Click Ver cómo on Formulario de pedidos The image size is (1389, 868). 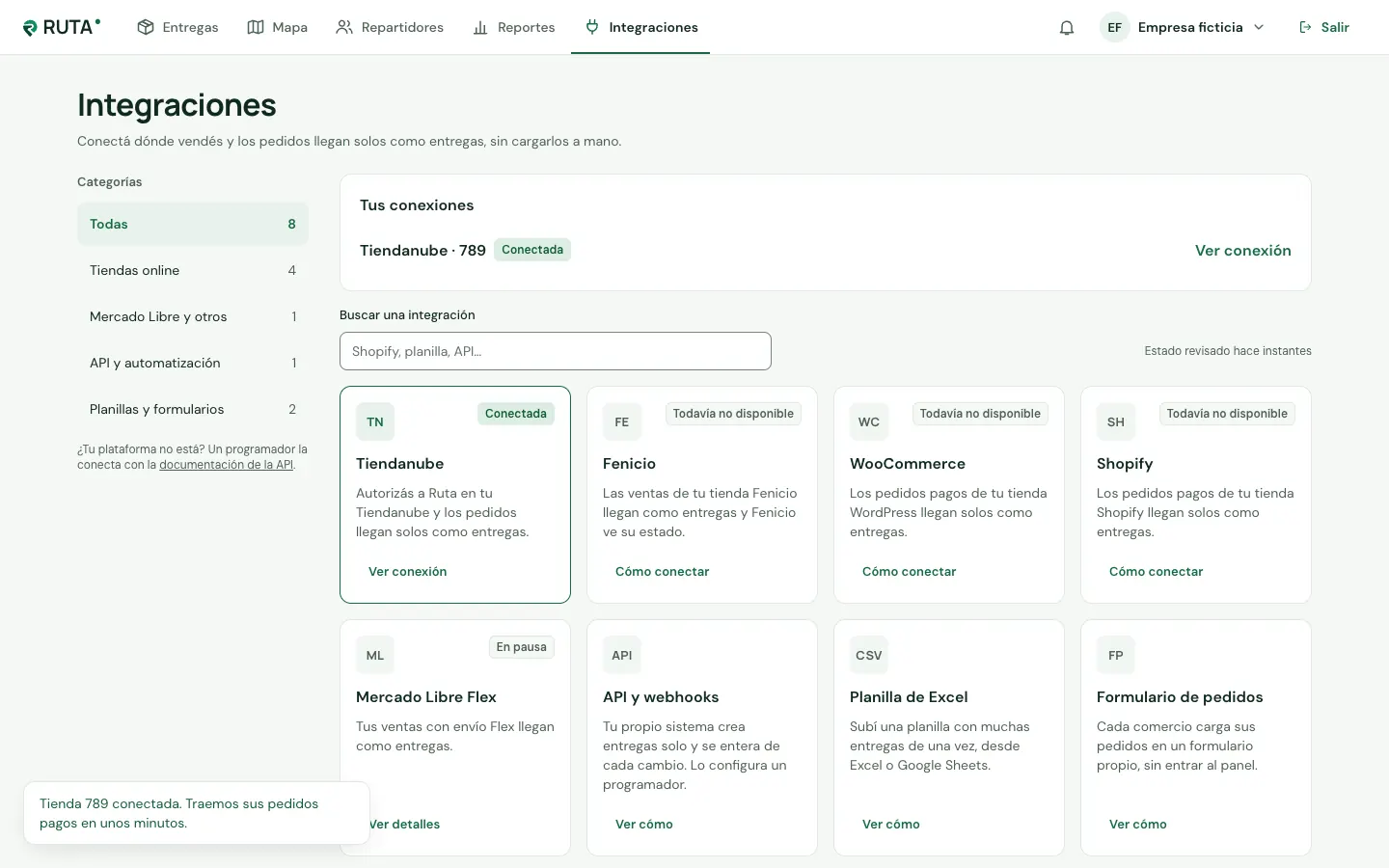pos(1137,825)
